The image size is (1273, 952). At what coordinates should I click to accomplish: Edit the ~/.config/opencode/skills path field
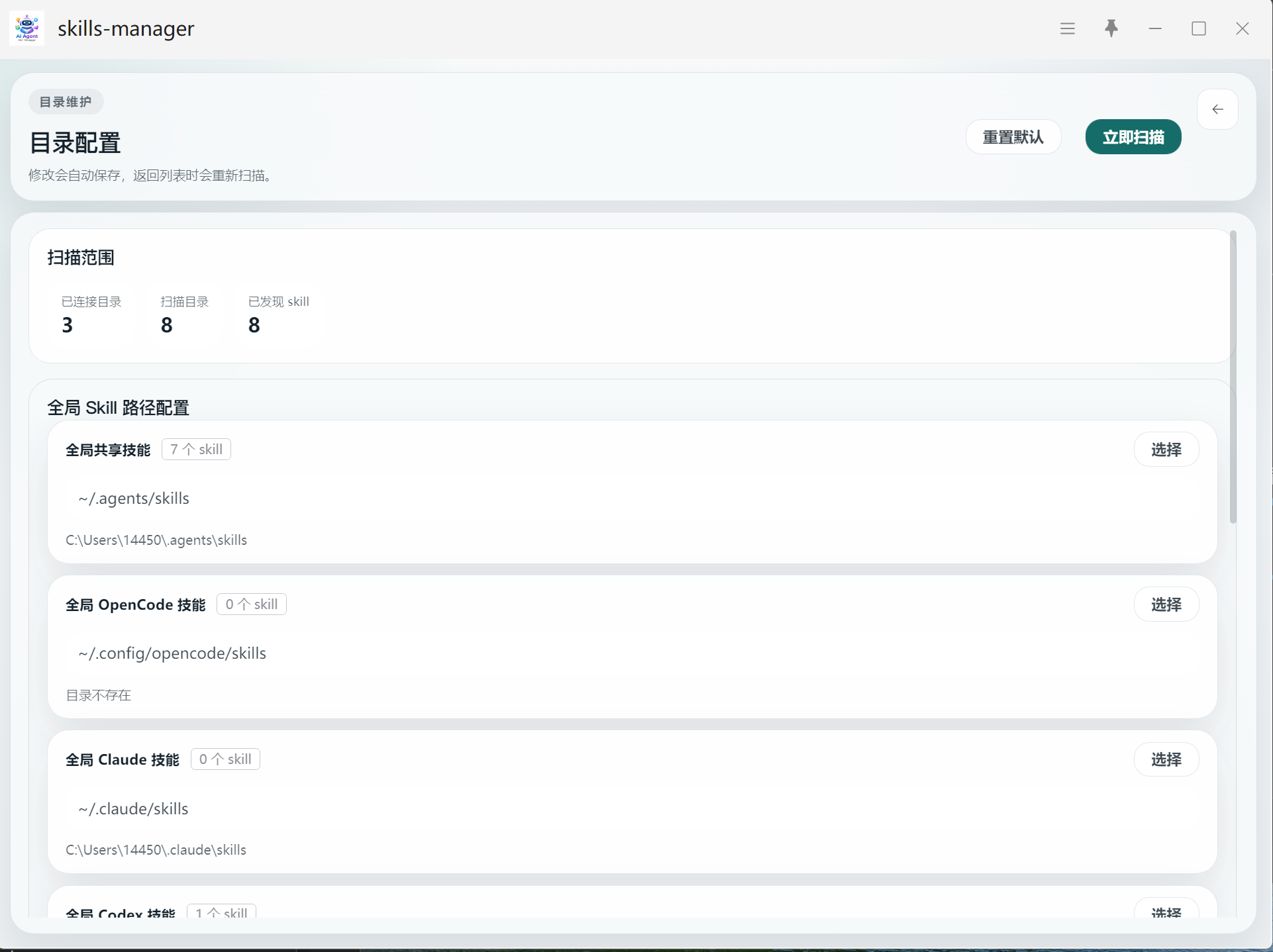632,653
